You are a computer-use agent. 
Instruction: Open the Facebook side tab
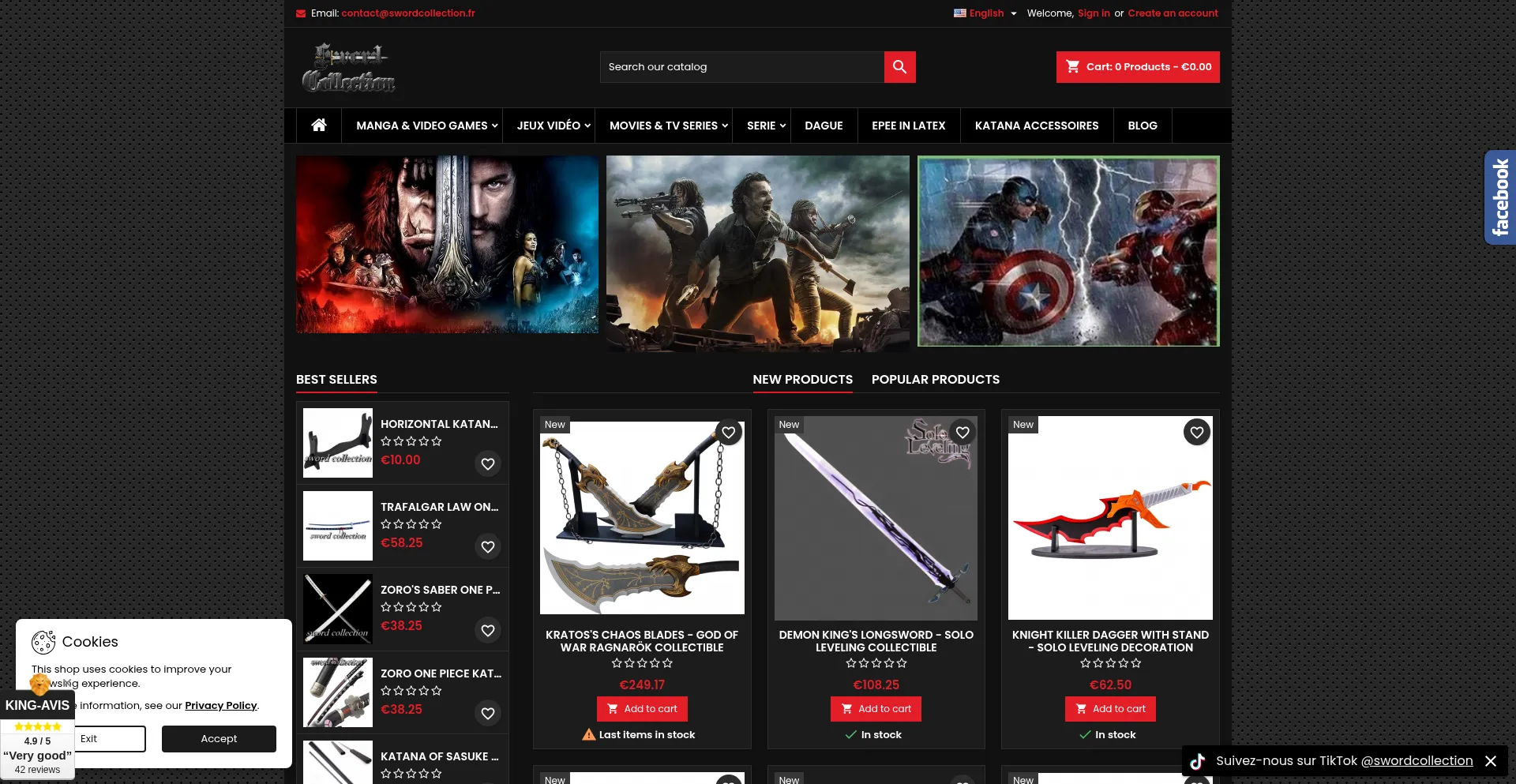pos(1499,197)
